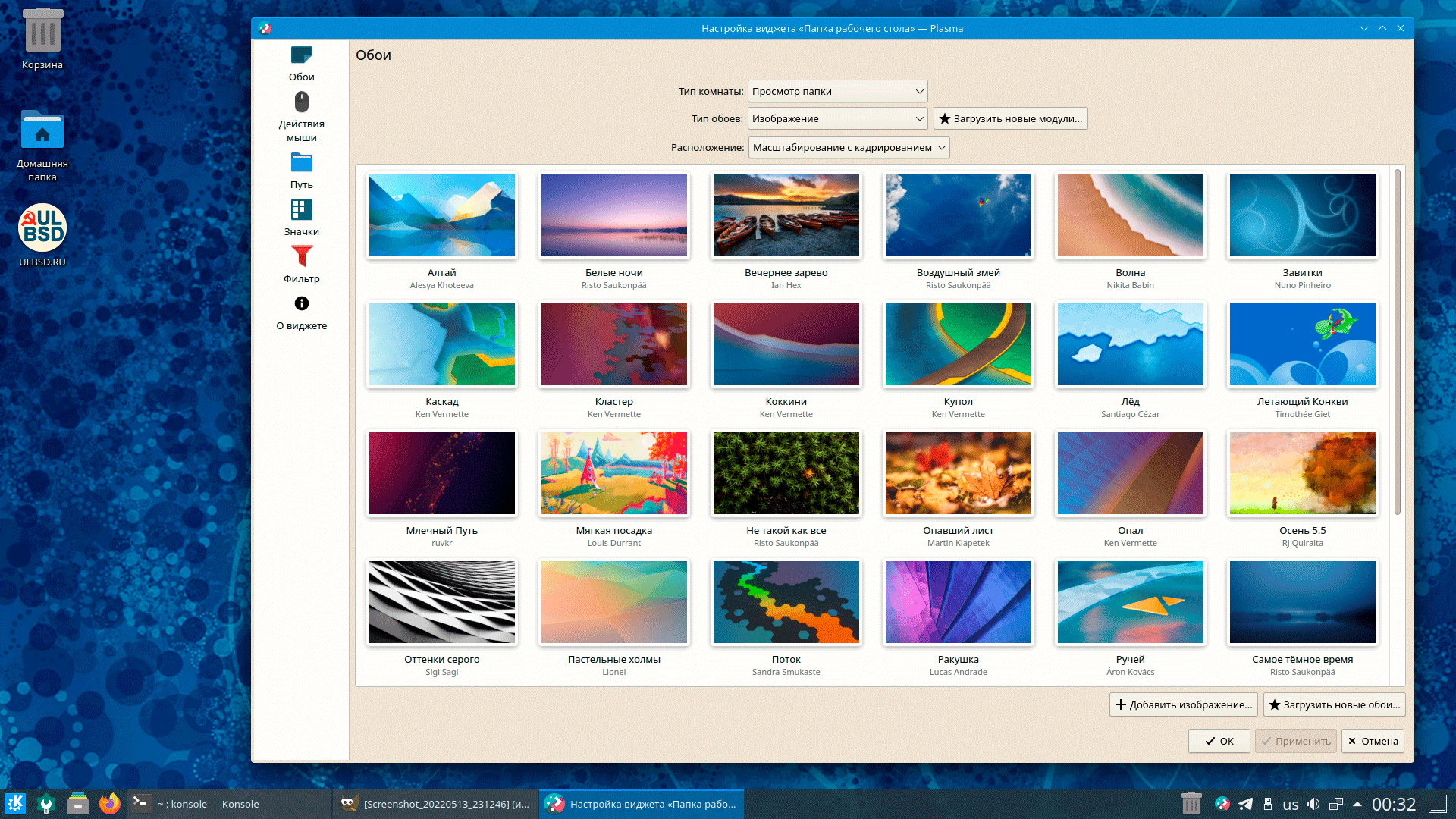The image size is (1456, 819).
Task: Open the Фильтр funnel icon section
Action: (301, 257)
